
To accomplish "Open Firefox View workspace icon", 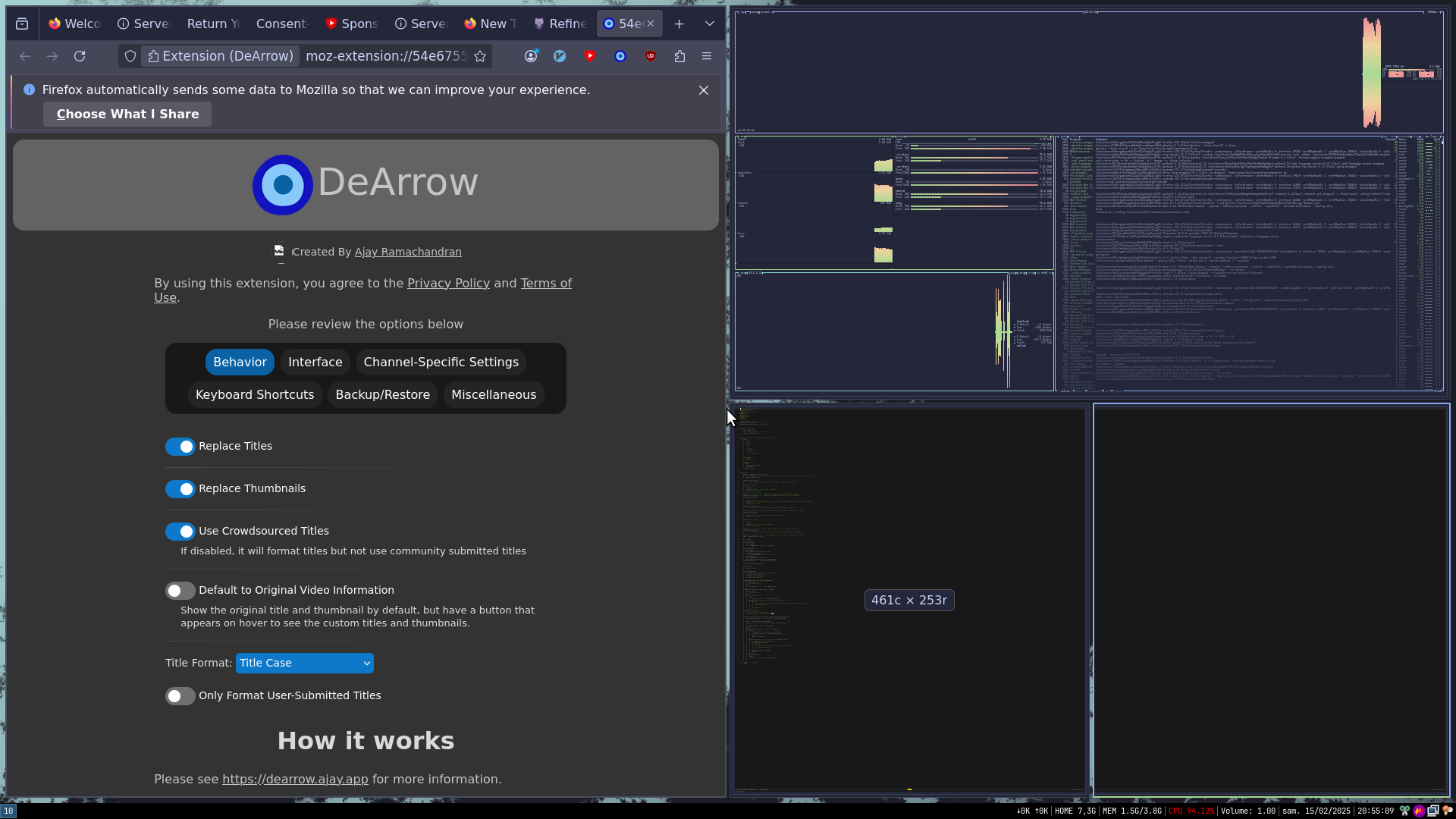I will point(22,24).
